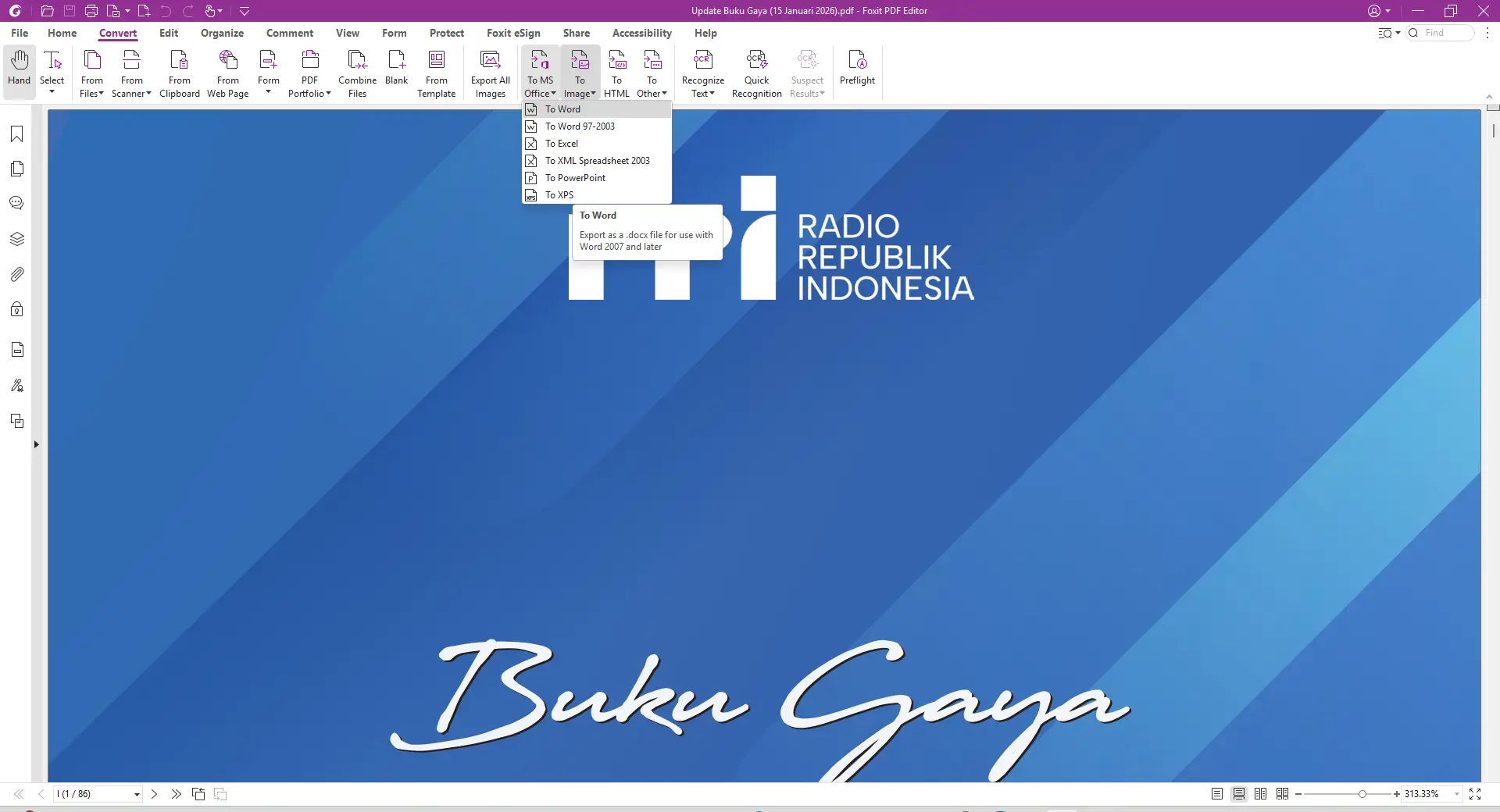
Task: Open the Security lock panel
Action: [x=16, y=309]
